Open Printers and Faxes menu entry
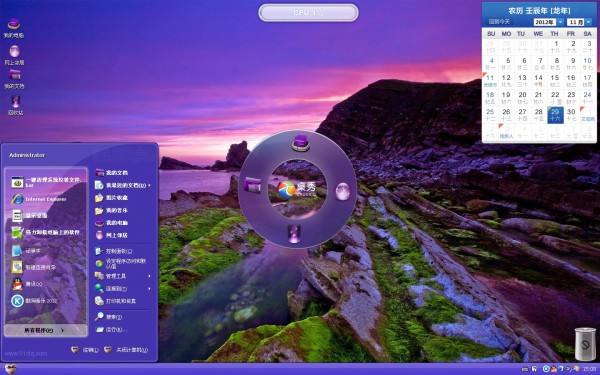The image size is (600, 375). click(x=122, y=301)
